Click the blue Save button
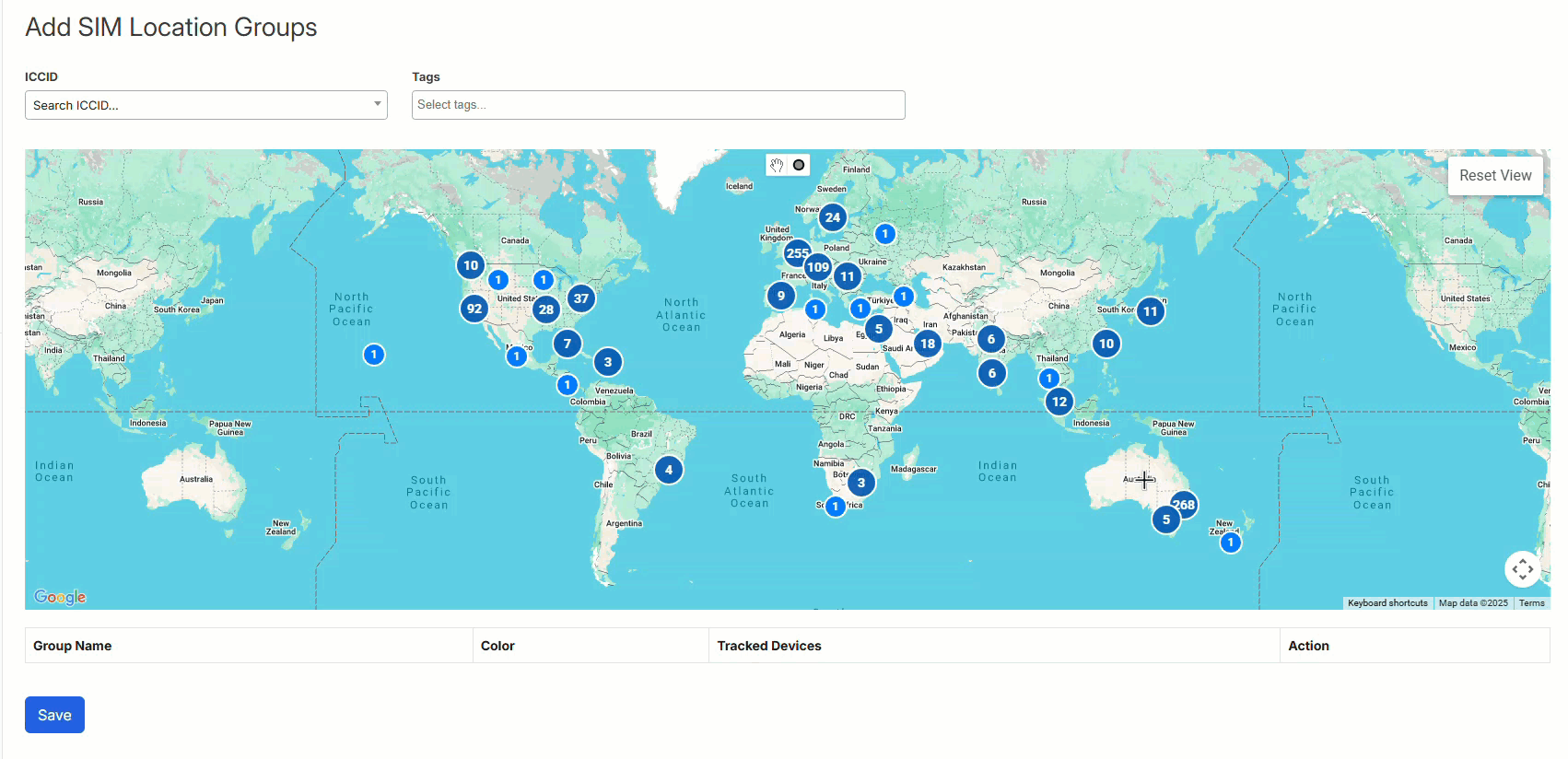Image resolution: width=1568 pixels, height=759 pixels. 54,715
